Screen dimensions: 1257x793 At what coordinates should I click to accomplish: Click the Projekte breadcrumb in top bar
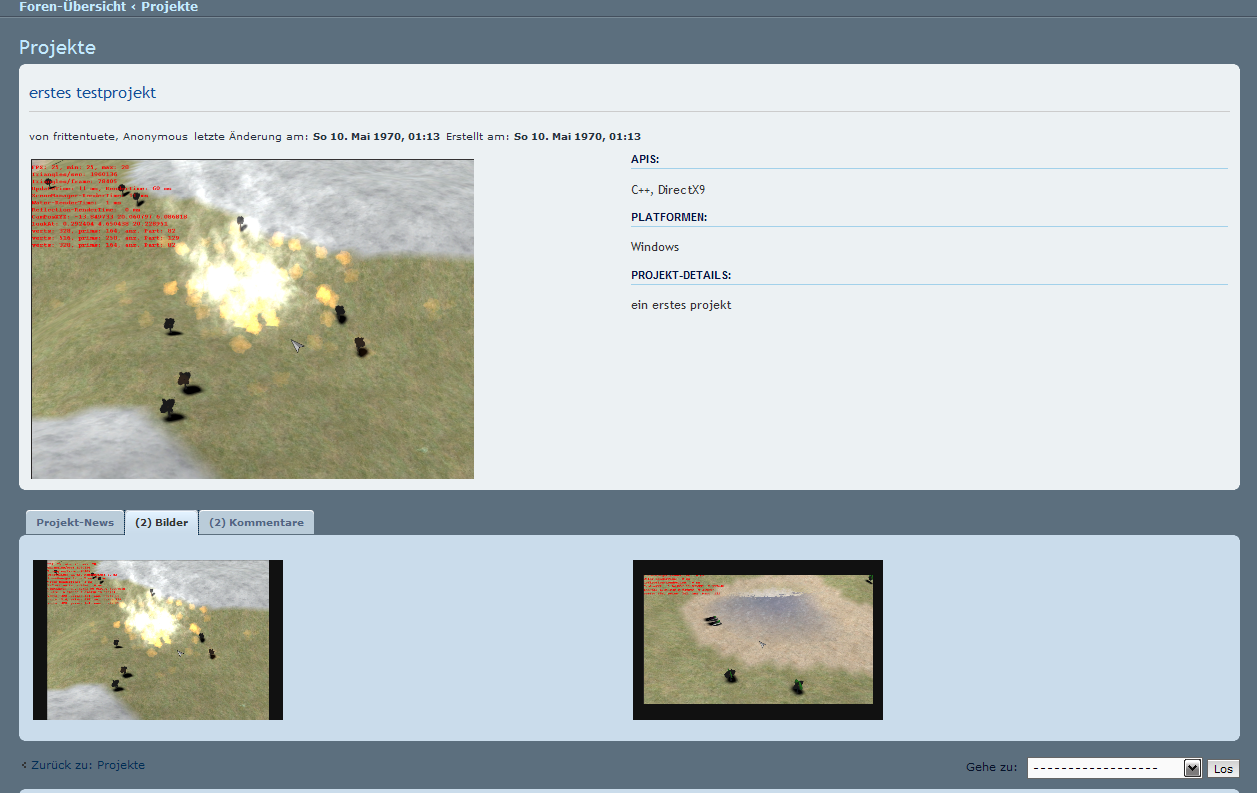point(169,7)
